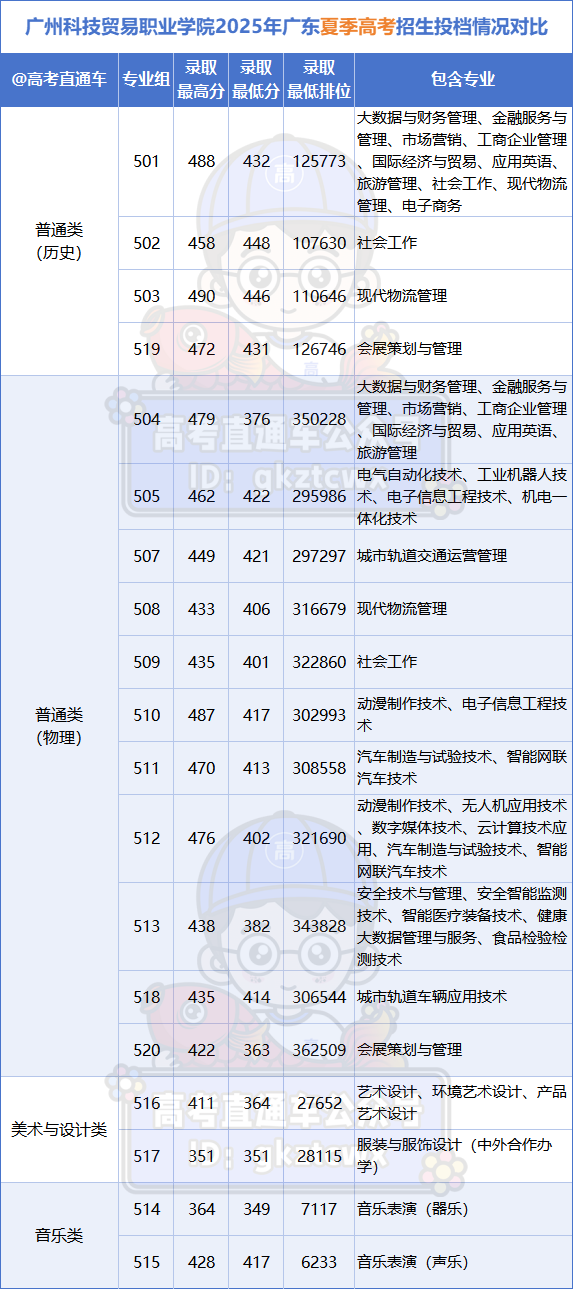This screenshot has width=573, height=1289.
Task: Select the 美术与设计类 category cell
Action: coord(59,1129)
